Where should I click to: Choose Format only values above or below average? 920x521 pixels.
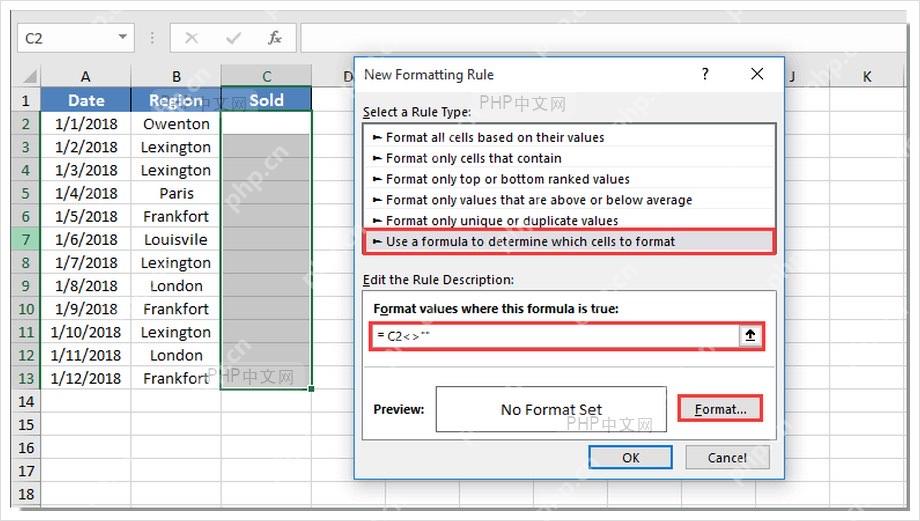click(569, 200)
